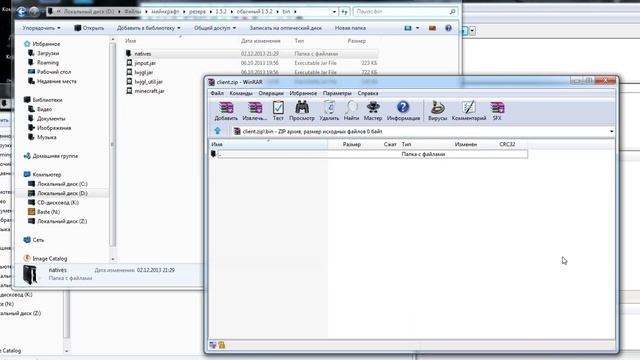Image resolution: width=640 pixels, height=360 pixels.
Task: Open Roaming in Explorer sidebar
Action: point(48,62)
